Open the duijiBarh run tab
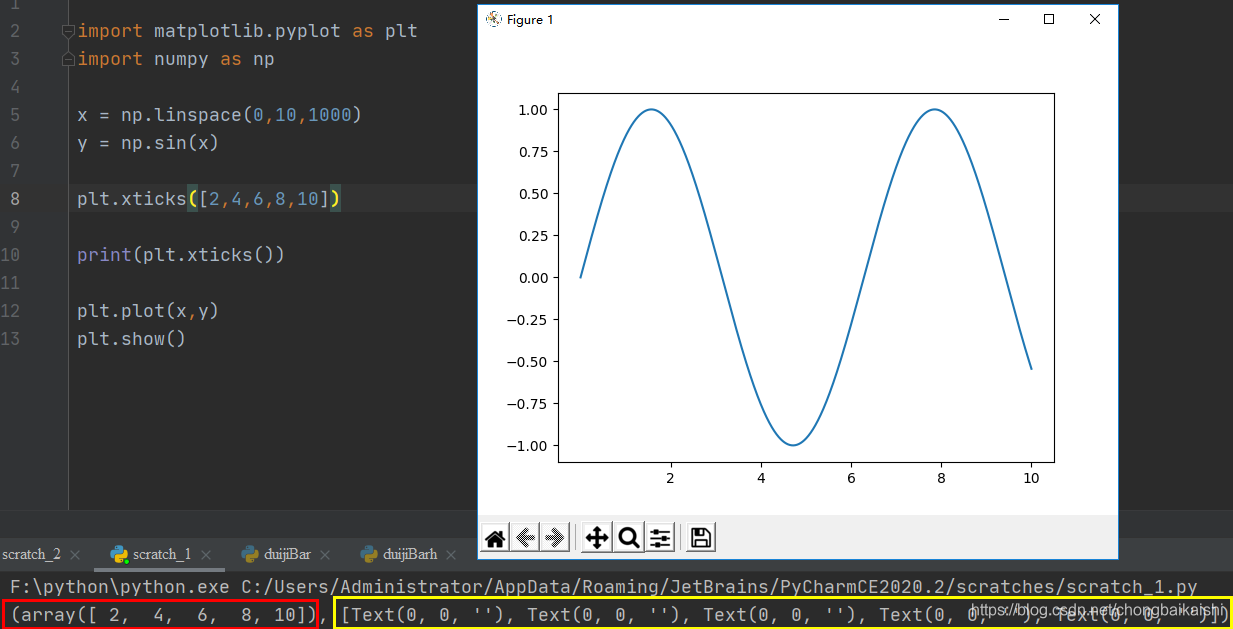Screen dimensions: 1233x629 410,554
